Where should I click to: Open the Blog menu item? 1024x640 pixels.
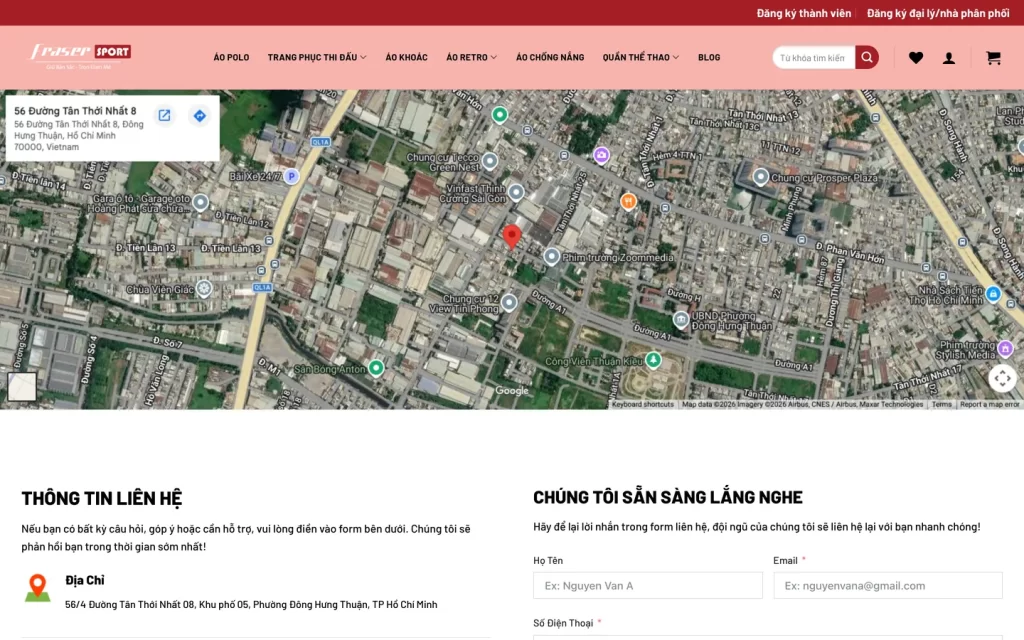tap(709, 57)
